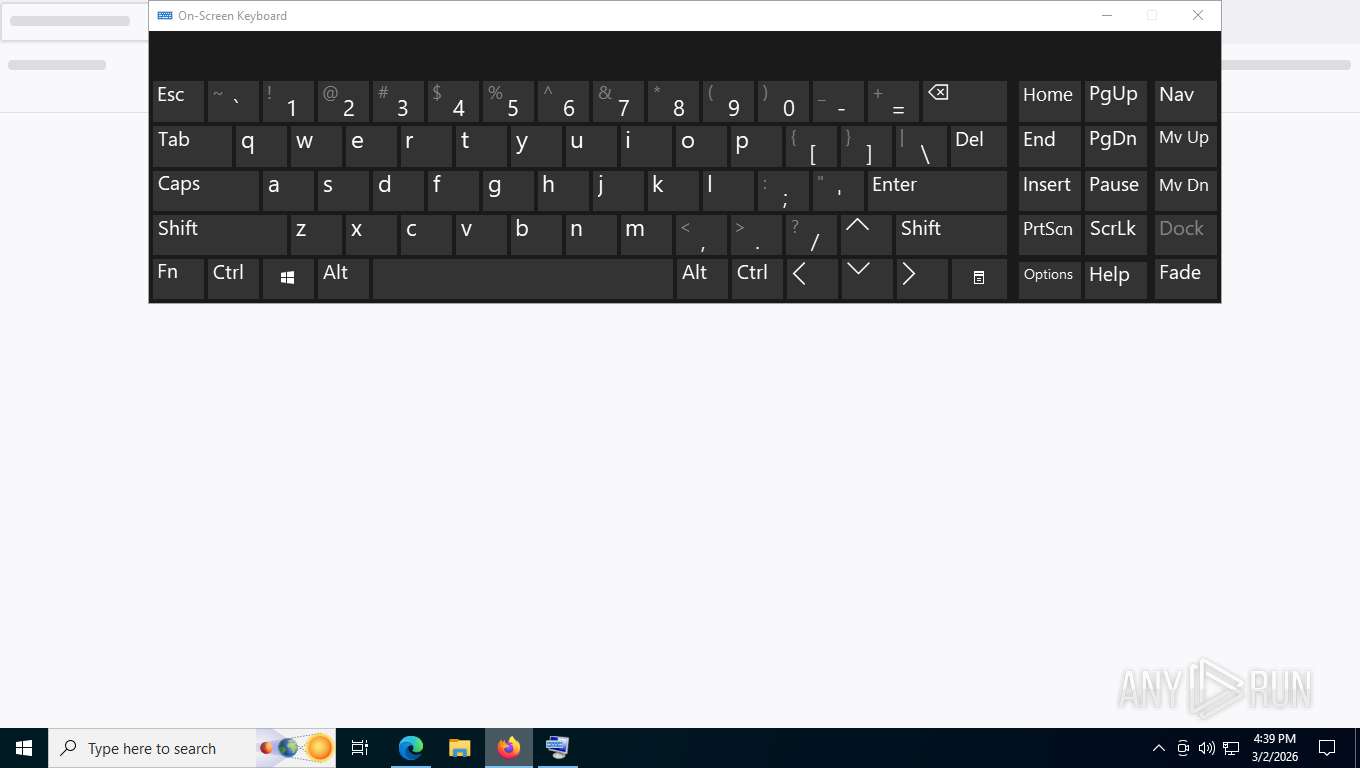Click the PgUp key
This screenshot has height=768, width=1360.
pos(1116,101)
